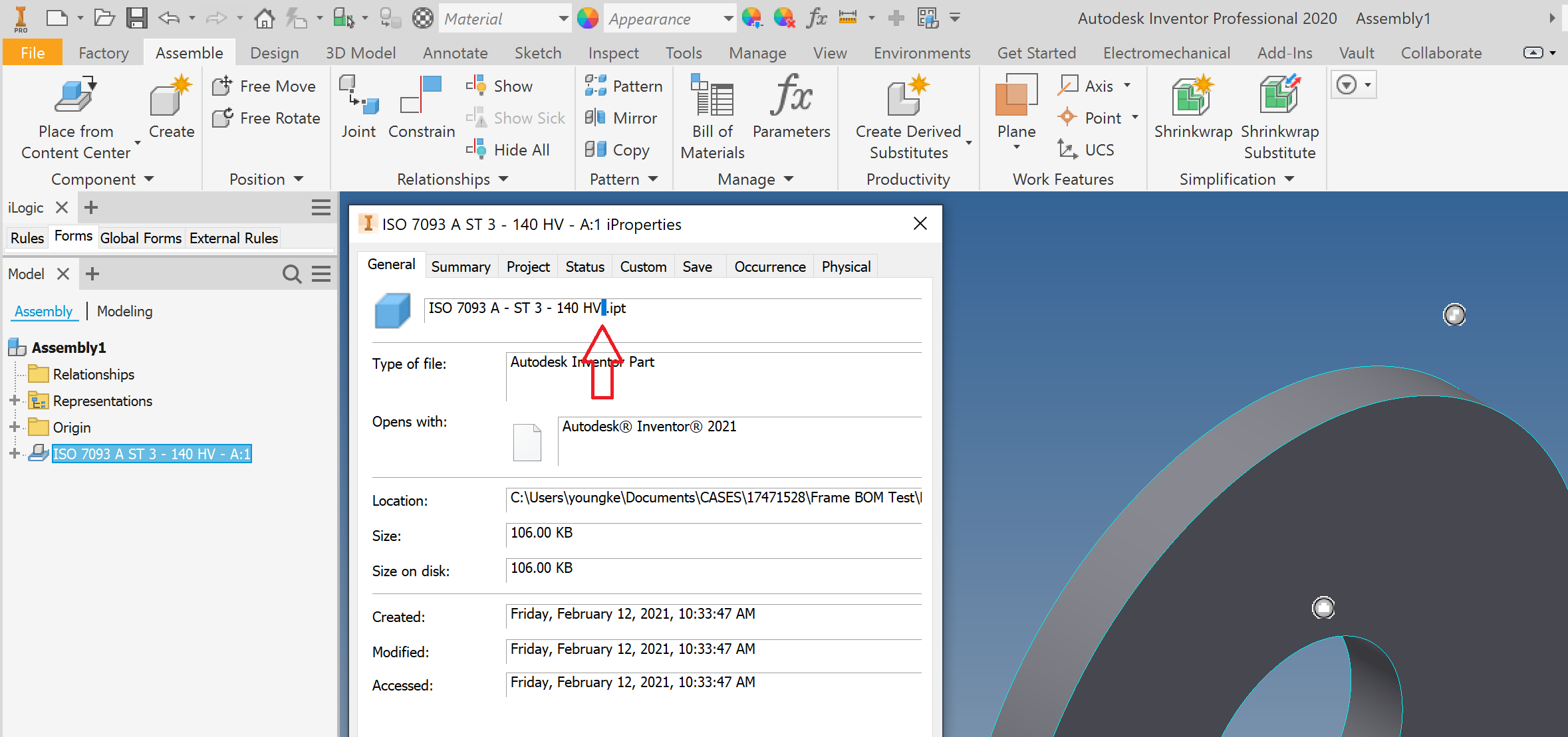Viewport: 1568px width, 737px height.
Task: Open the Global Forms tab in iLogic
Action: pyautogui.click(x=141, y=238)
